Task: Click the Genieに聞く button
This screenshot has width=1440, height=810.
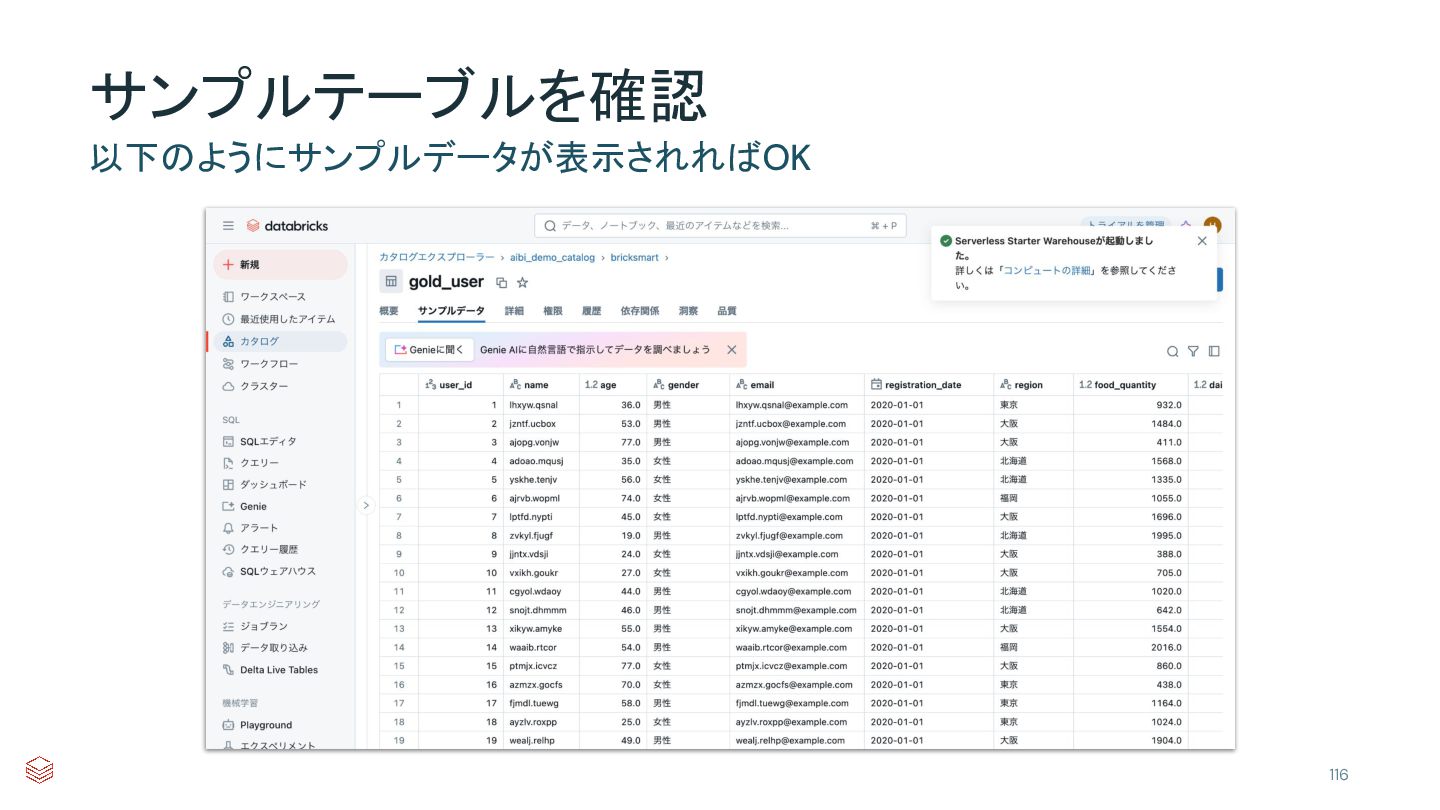Action: pyautogui.click(x=429, y=350)
